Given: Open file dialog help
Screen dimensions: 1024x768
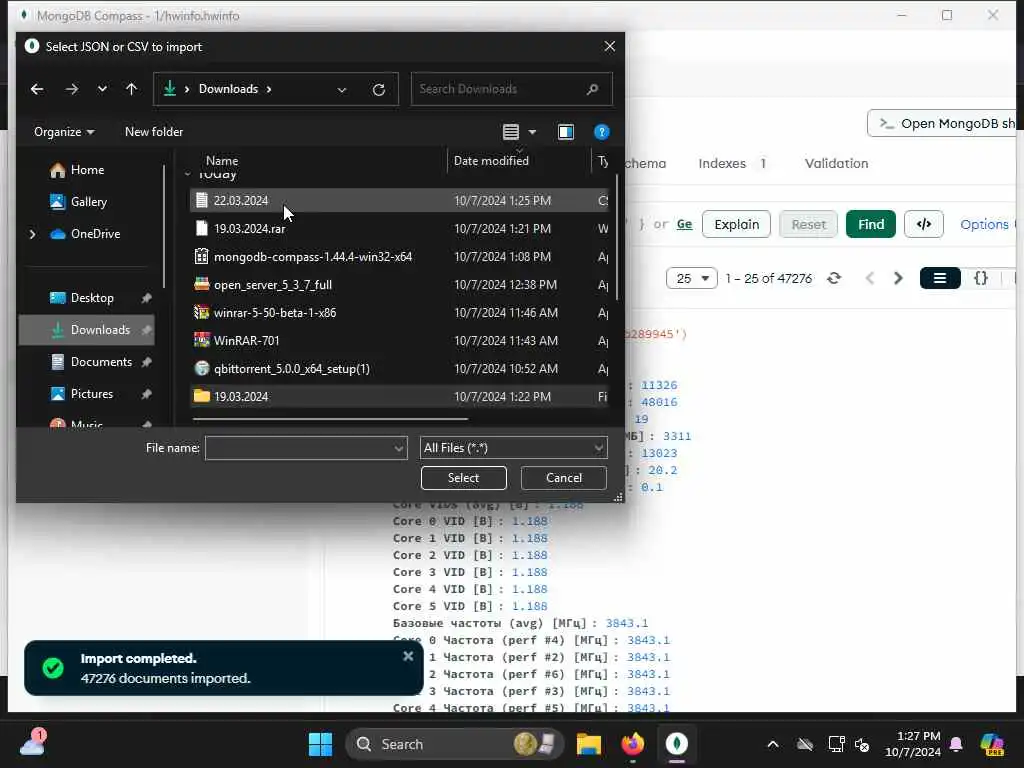Looking at the screenshot, I should click(x=601, y=132).
